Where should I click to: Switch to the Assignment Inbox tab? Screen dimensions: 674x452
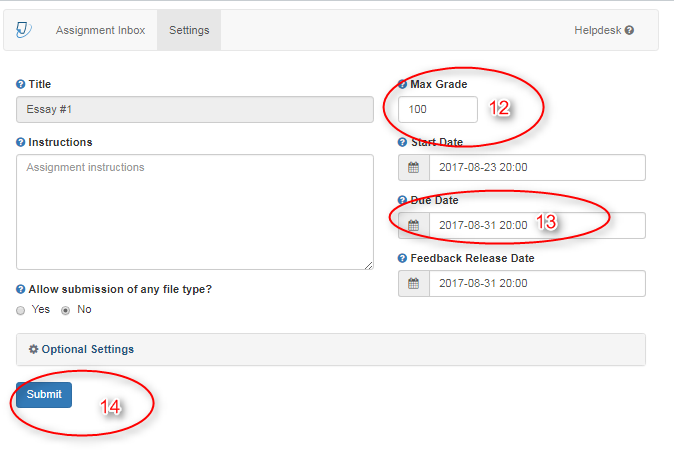[x=100, y=30]
